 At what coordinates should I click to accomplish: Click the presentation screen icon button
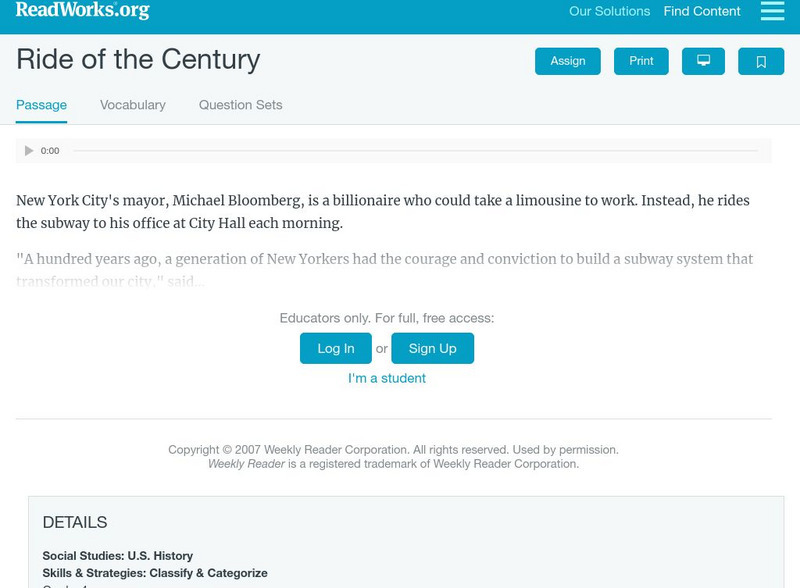coord(703,61)
